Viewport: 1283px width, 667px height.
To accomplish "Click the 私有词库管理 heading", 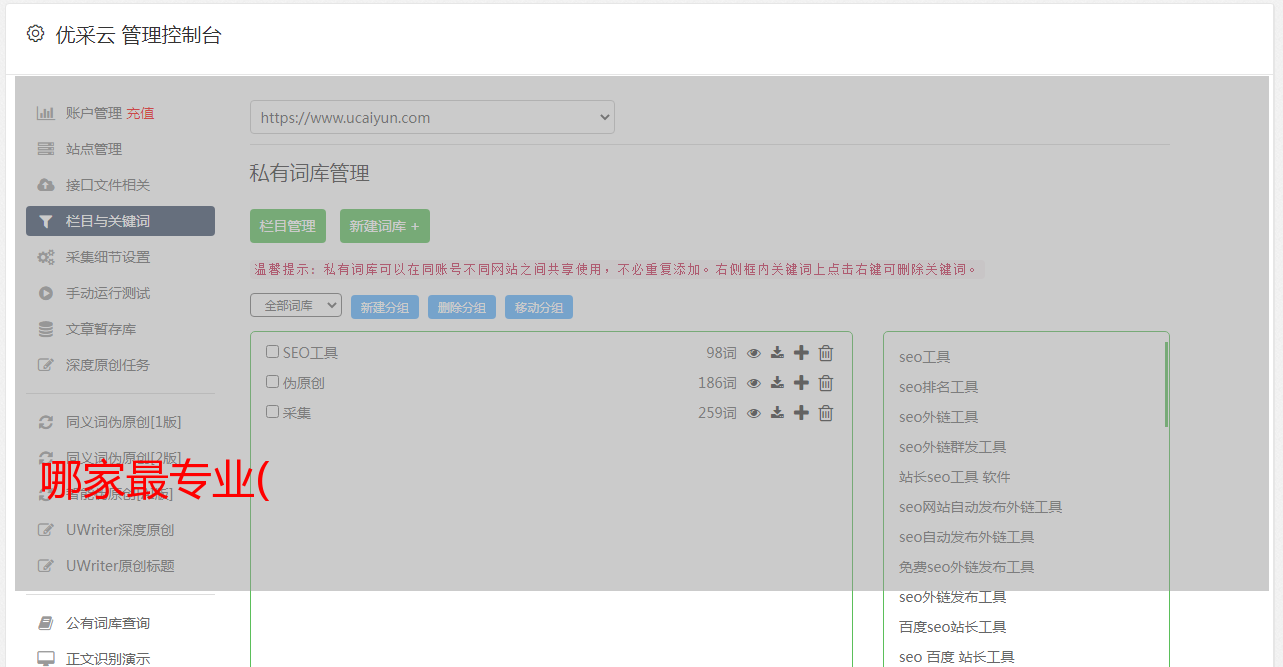I will (310, 174).
